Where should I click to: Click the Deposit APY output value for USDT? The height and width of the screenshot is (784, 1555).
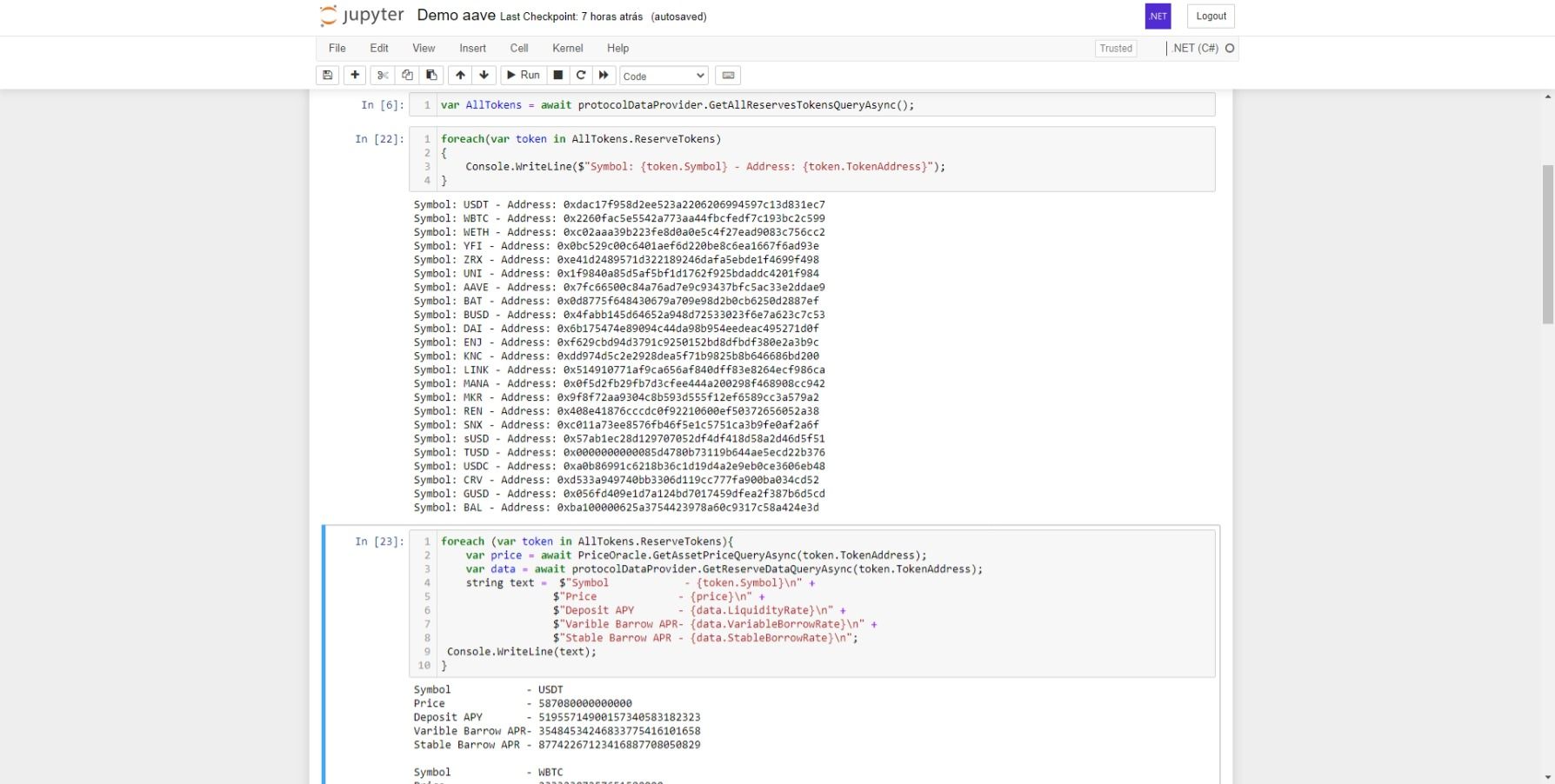click(x=619, y=718)
